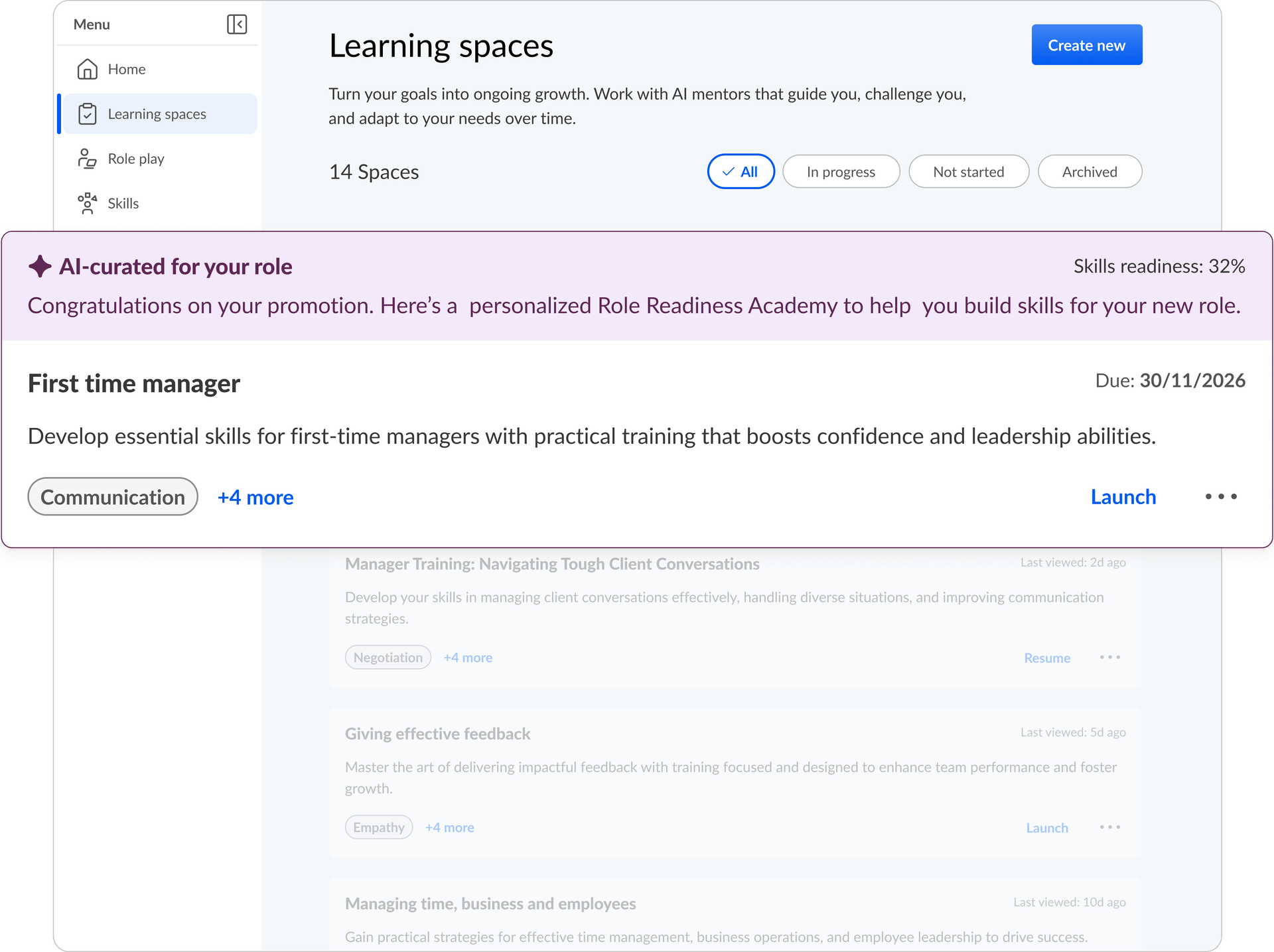The image size is (1274, 952).
Task: Go to Home menu item
Action: coord(157,69)
